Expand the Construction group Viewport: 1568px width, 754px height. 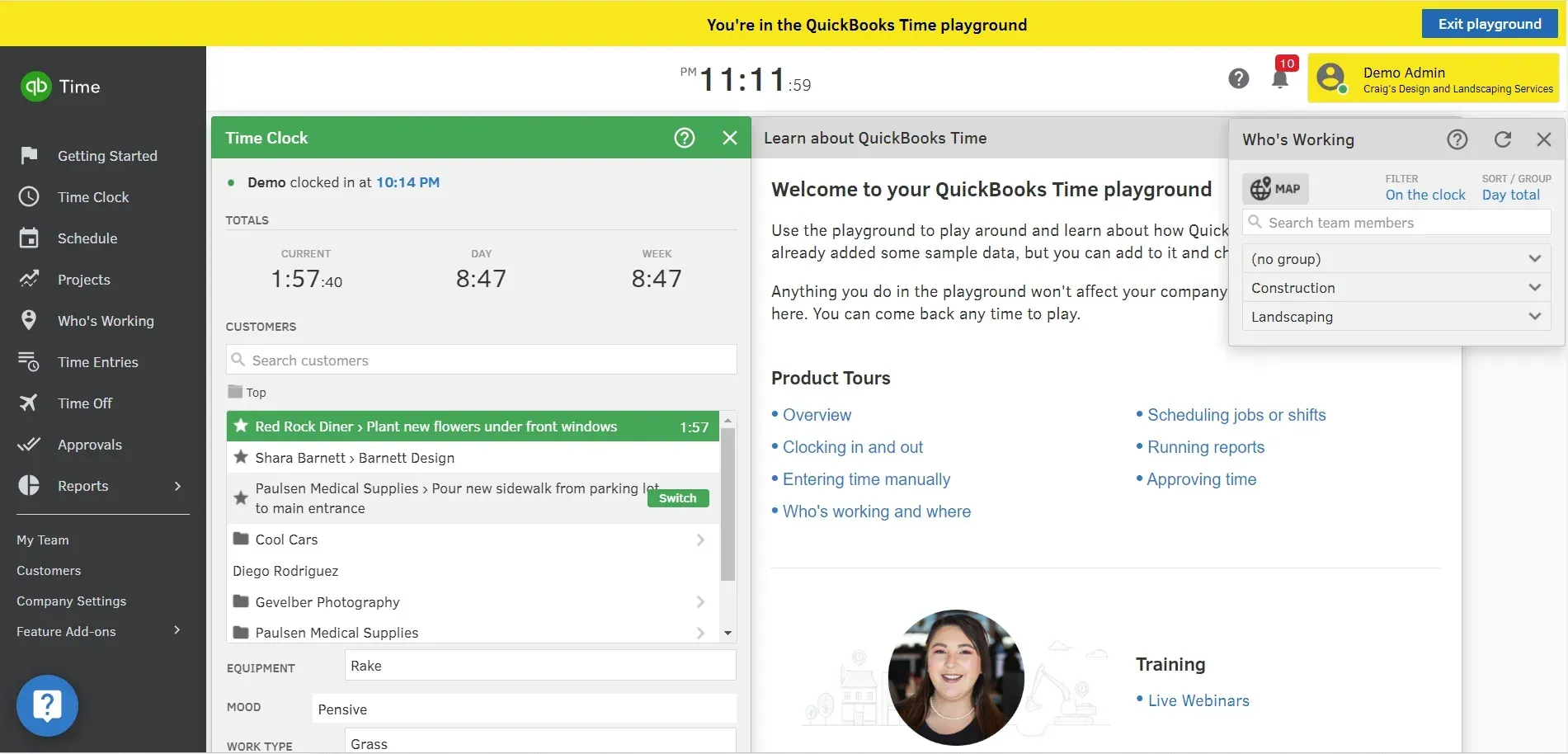coord(1396,288)
